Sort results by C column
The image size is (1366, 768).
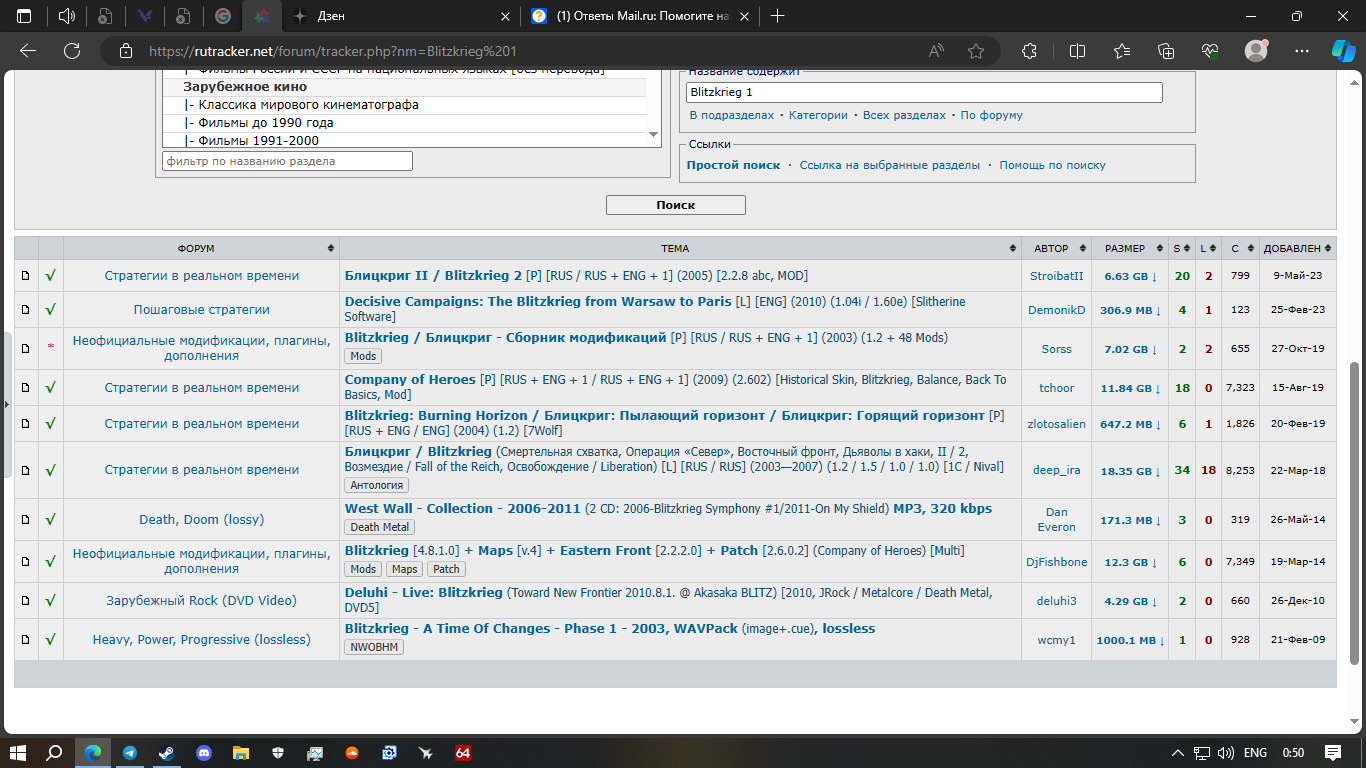[1240, 248]
